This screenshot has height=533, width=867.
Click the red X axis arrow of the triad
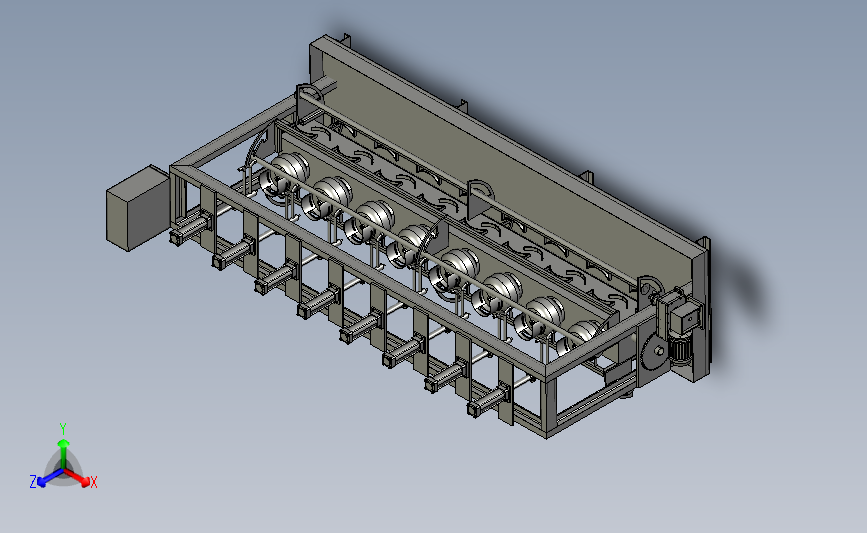pos(77,477)
